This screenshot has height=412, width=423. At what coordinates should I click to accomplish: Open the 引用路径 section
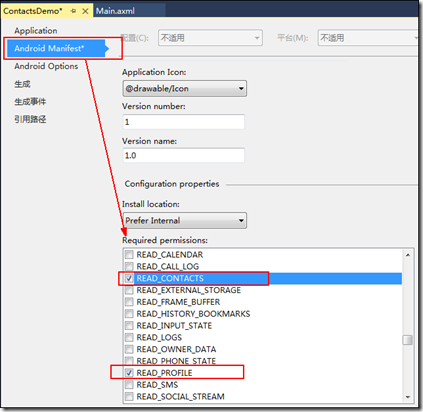[x=30, y=119]
